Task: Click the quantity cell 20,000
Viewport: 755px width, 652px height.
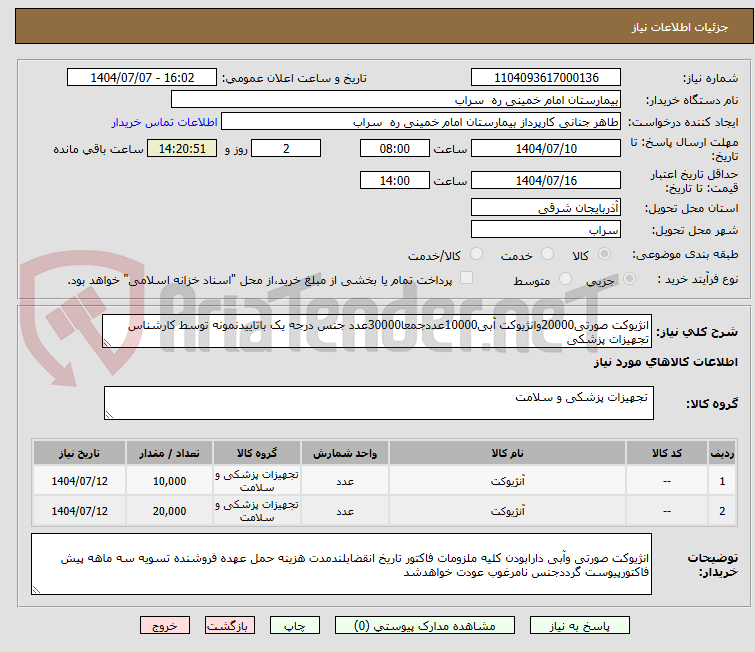Action: coord(169,510)
